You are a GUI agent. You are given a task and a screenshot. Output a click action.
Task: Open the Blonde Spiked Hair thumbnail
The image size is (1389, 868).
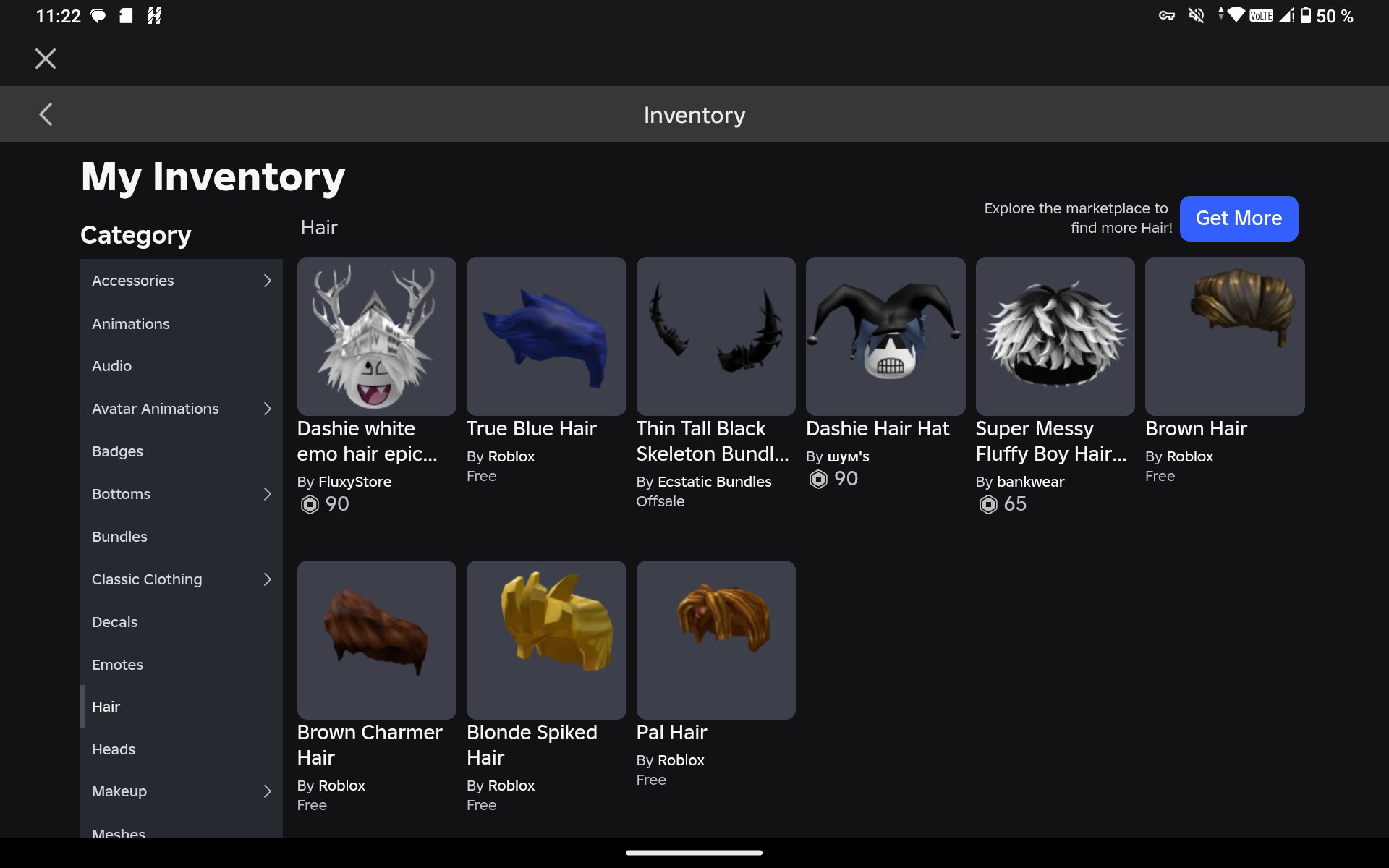[546, 640]
